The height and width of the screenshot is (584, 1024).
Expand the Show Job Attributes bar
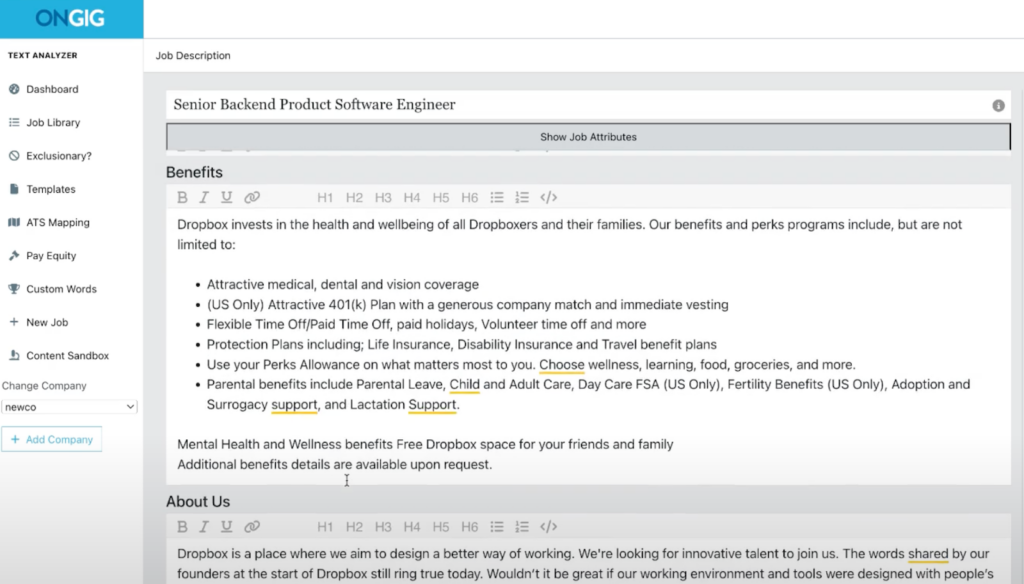click(x=588, y=137)
